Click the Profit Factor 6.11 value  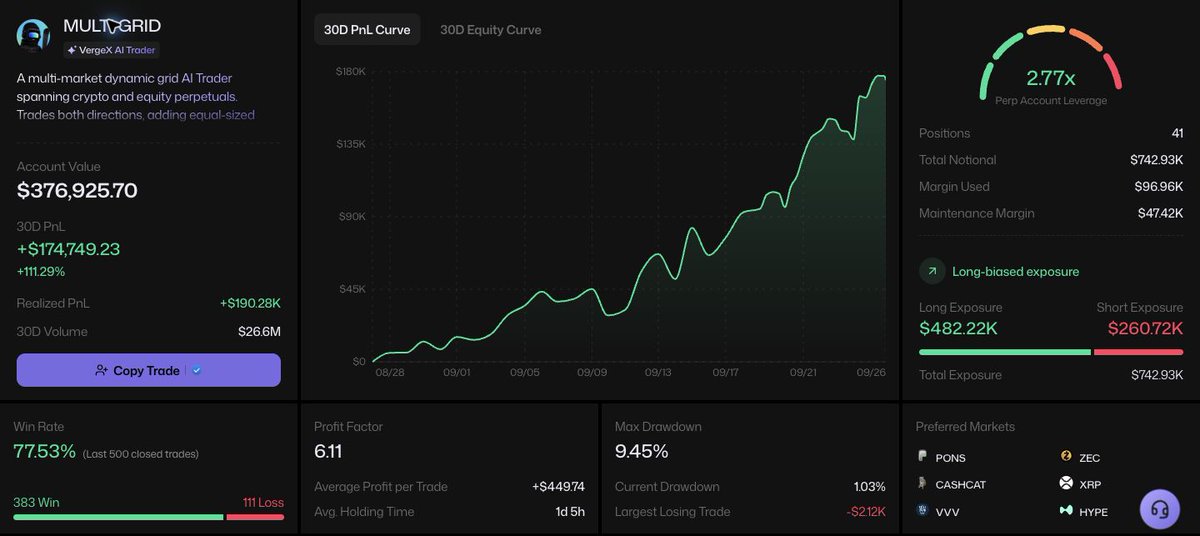coord(328,451)
